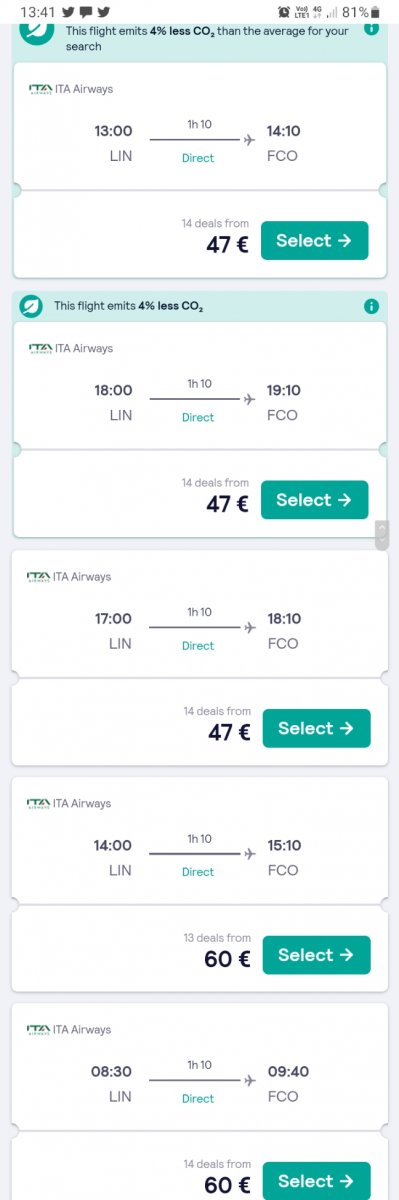Screen dimensions: 399x1200
Task: Tap the alarm icon in status bar
Action: [284, 12]
